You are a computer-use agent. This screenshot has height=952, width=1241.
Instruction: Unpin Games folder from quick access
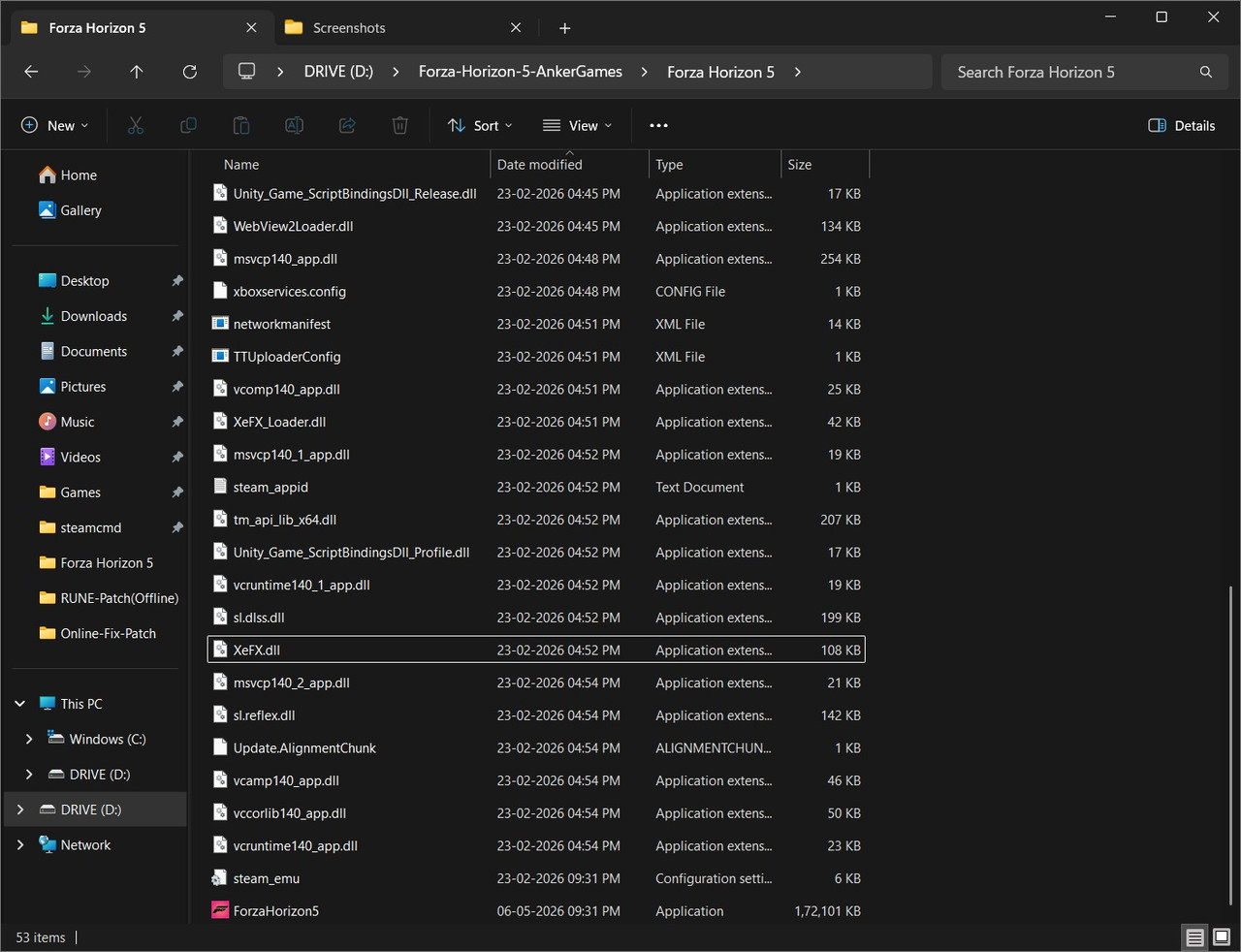coord(177,492)
